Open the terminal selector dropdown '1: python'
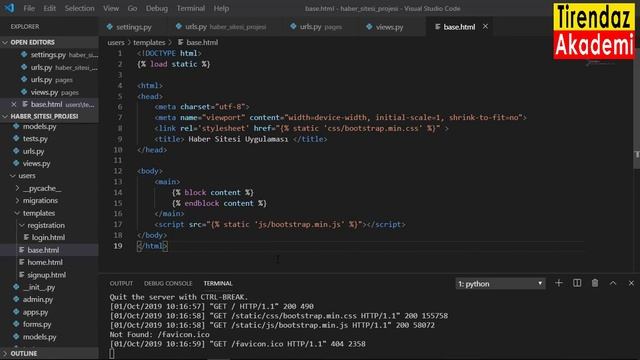 [500, 284]
